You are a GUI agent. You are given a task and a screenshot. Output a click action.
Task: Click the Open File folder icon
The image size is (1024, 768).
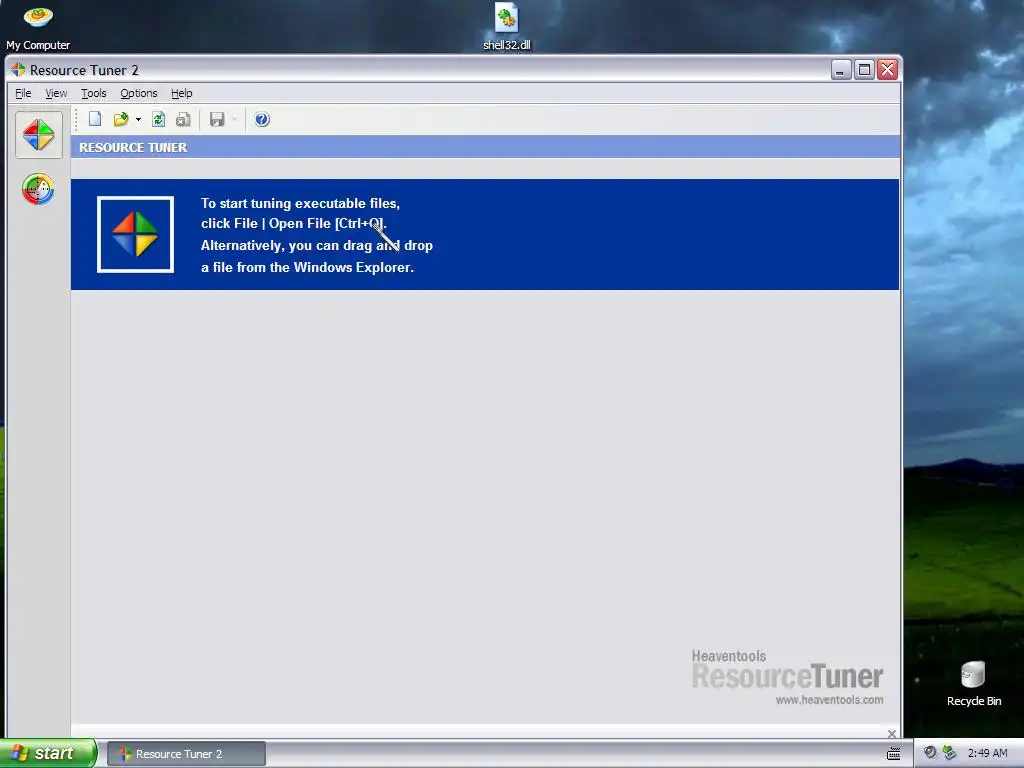121,119
